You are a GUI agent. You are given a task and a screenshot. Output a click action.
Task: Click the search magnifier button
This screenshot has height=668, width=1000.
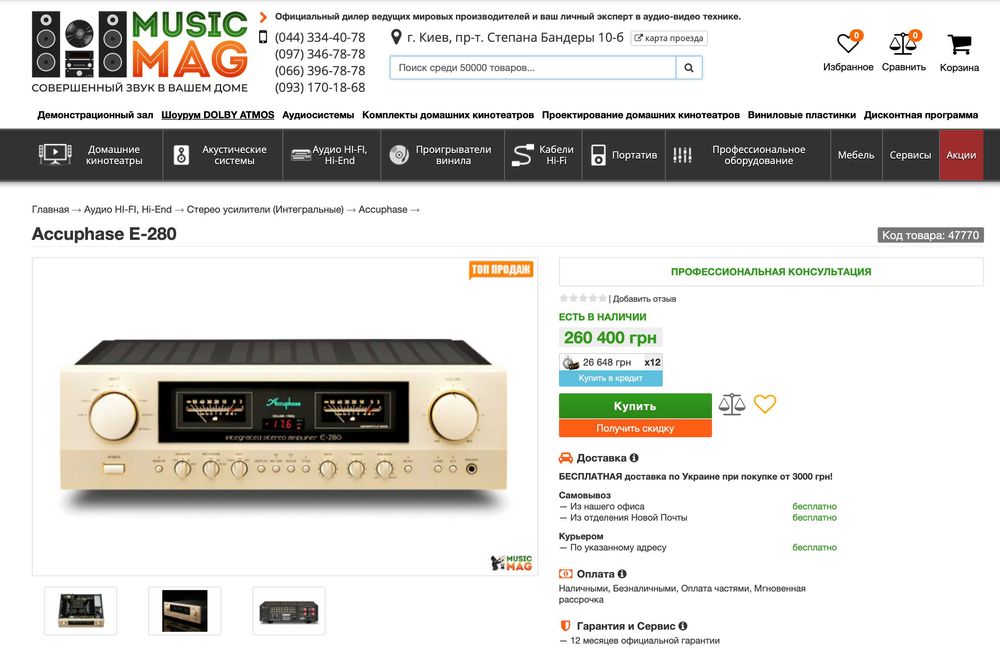point(689,68)
